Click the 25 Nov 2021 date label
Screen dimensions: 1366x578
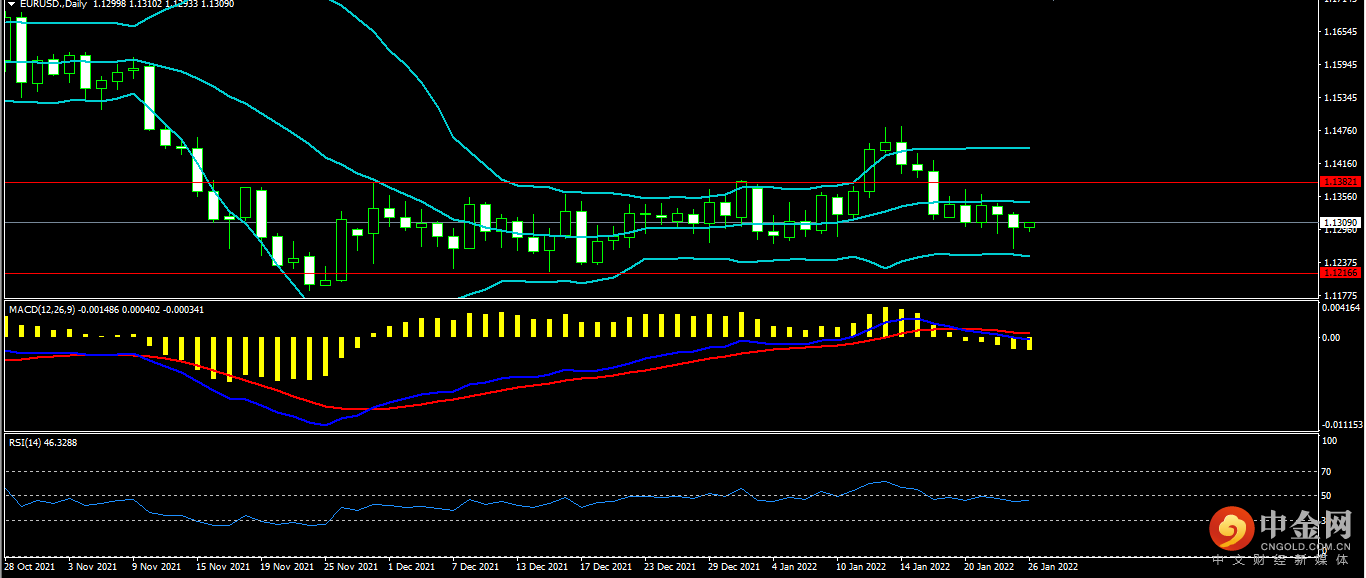point(350,567)
